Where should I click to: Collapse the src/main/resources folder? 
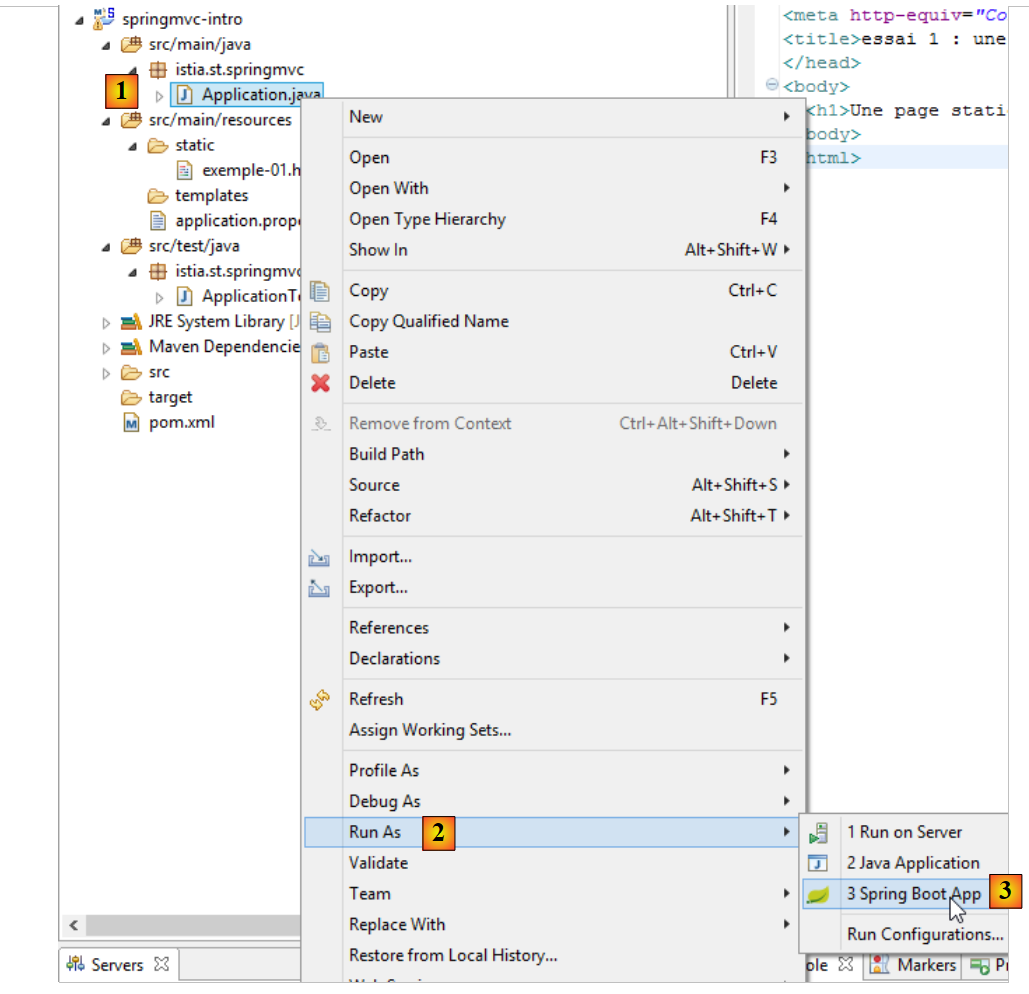[x=107, y=120]
